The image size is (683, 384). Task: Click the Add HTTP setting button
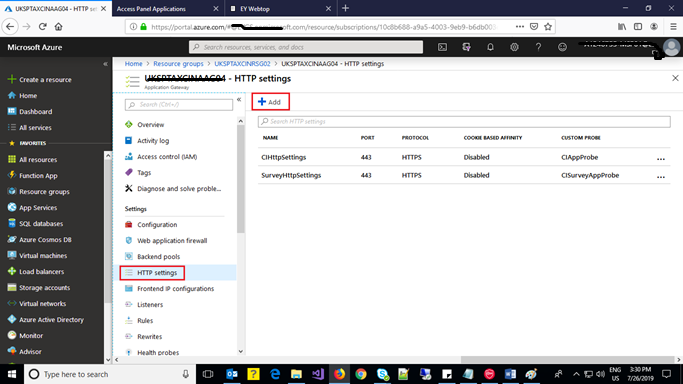[x=270, y=102]
